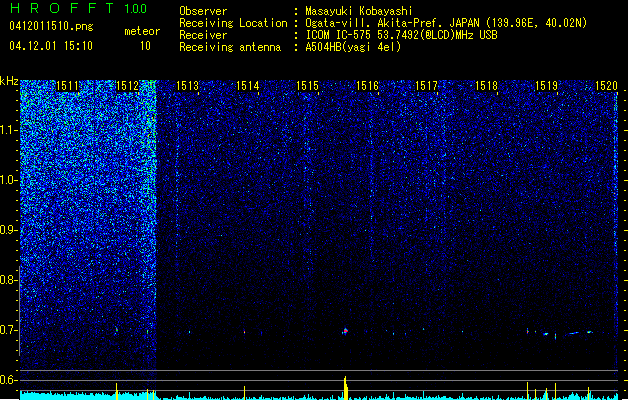Select the observer name Masayuki Kobayashi
629x400 pixels.
(358, 11)
